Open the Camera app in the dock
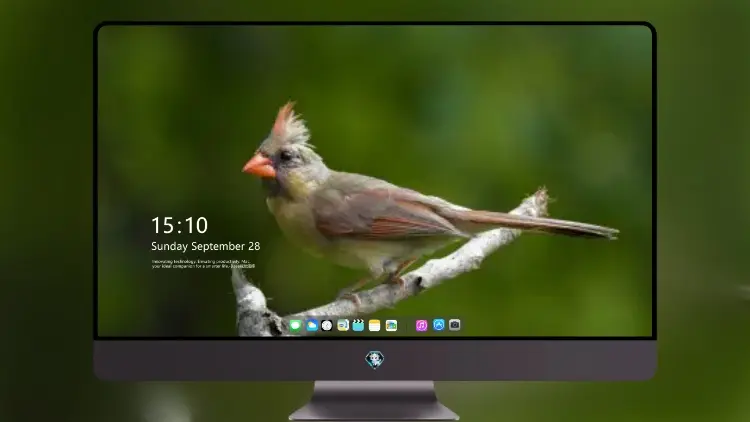The width and height of the screenshot is (750, 422). click(x=454, y=325)
